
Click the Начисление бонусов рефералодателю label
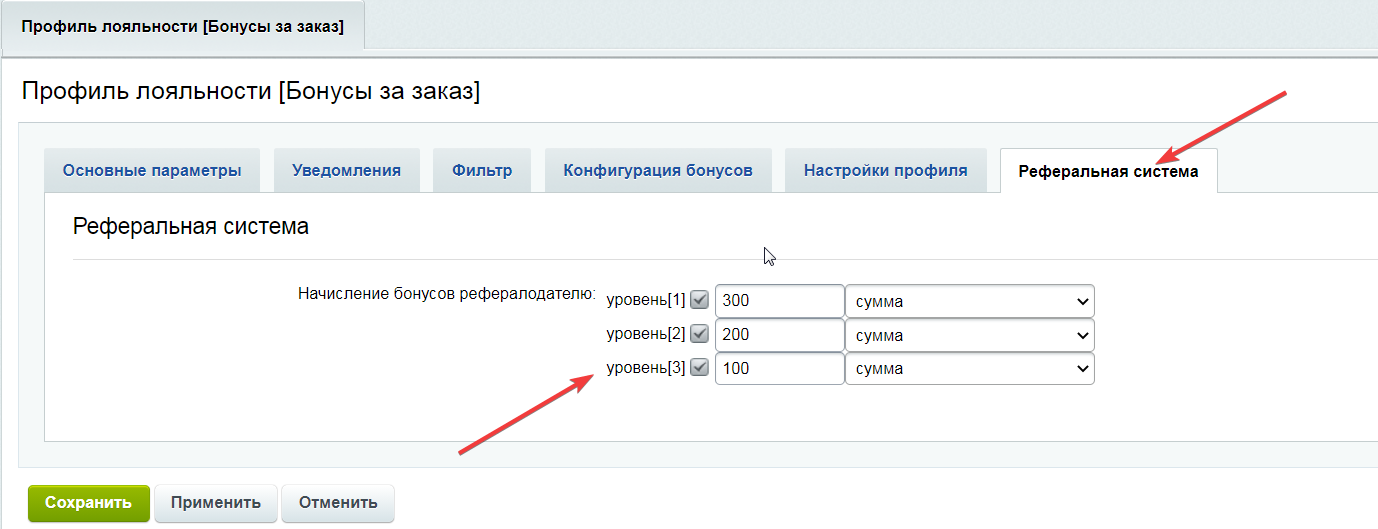point(447,294)
